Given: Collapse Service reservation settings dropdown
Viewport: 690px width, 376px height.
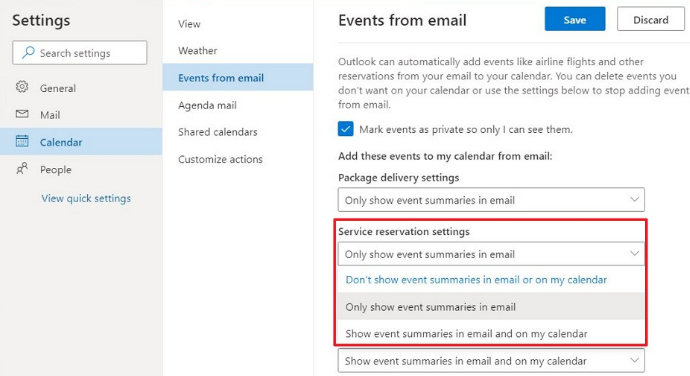Looking at the screenshot, I should [x=491, y=254].
